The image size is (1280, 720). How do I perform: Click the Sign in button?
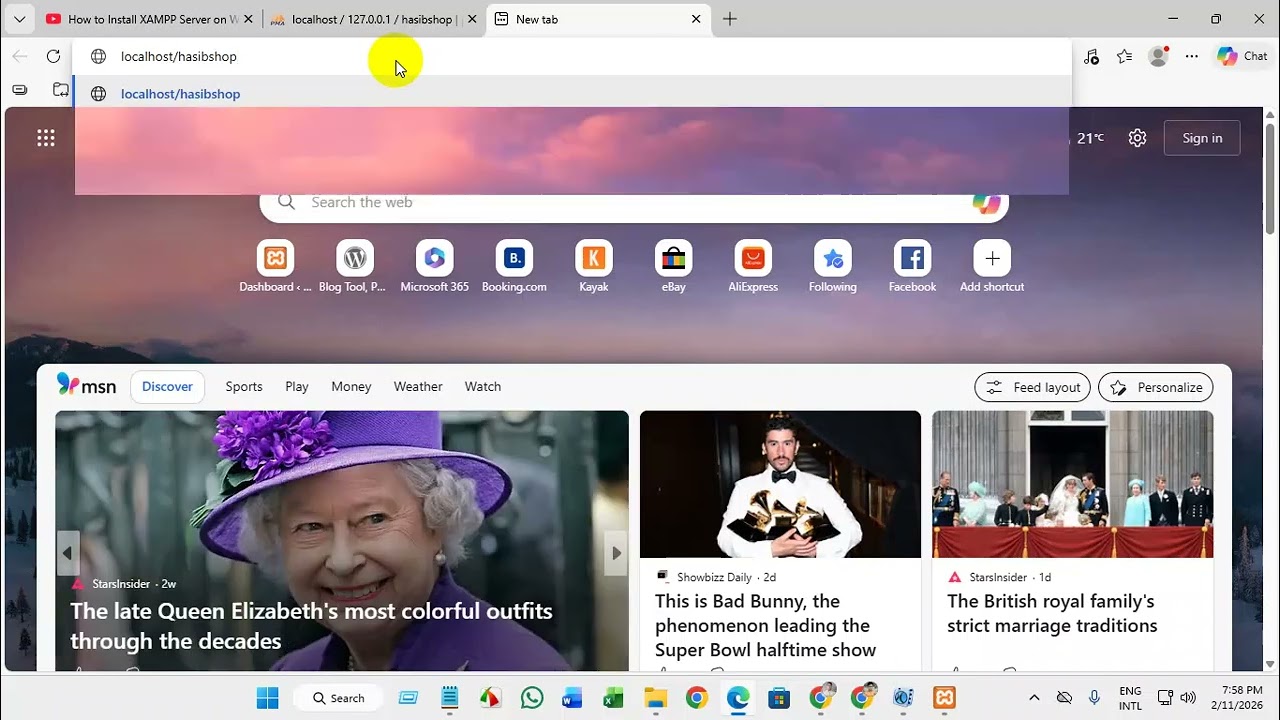1202,138
